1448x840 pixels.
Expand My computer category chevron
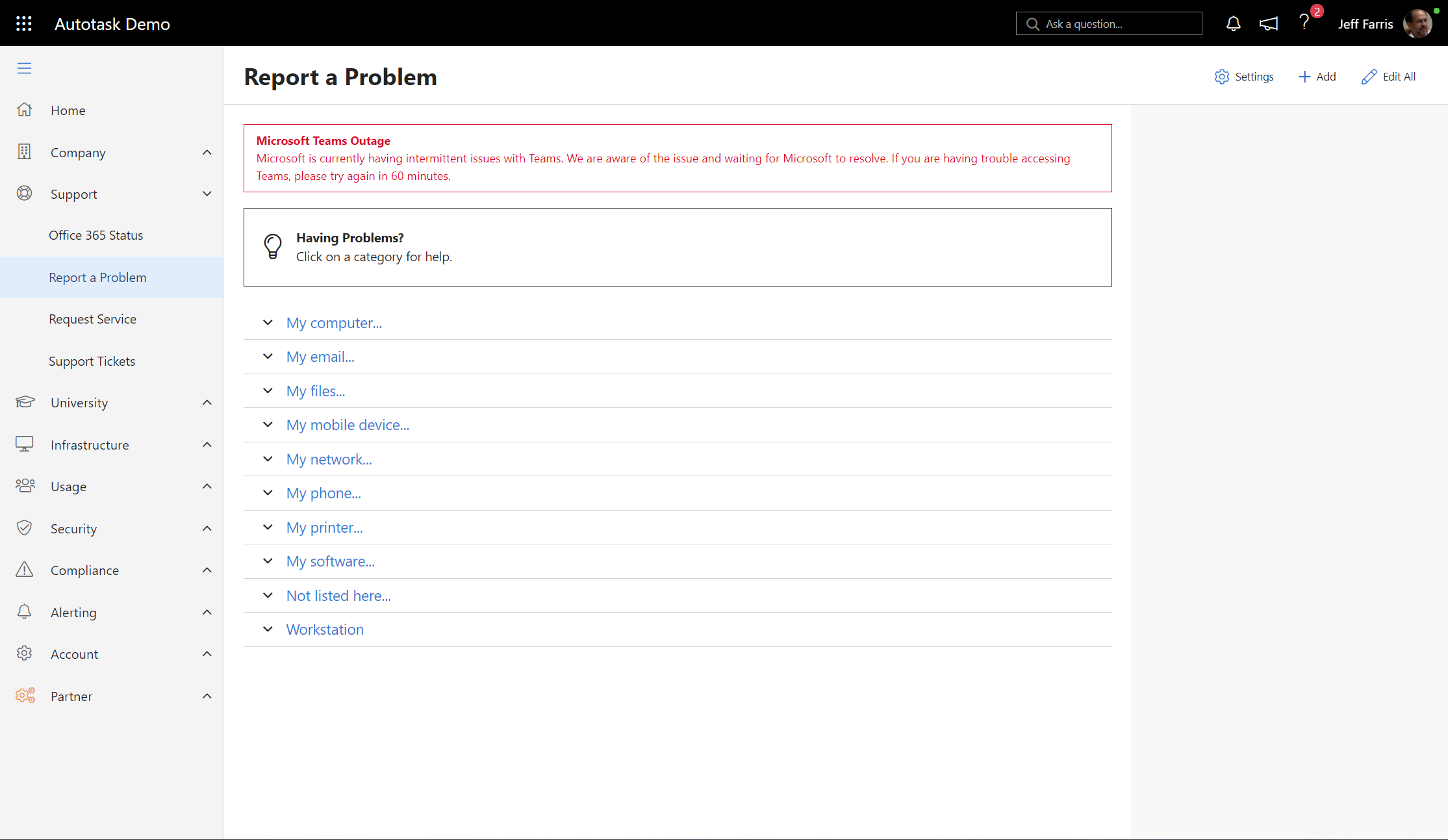tap(268, 322)
